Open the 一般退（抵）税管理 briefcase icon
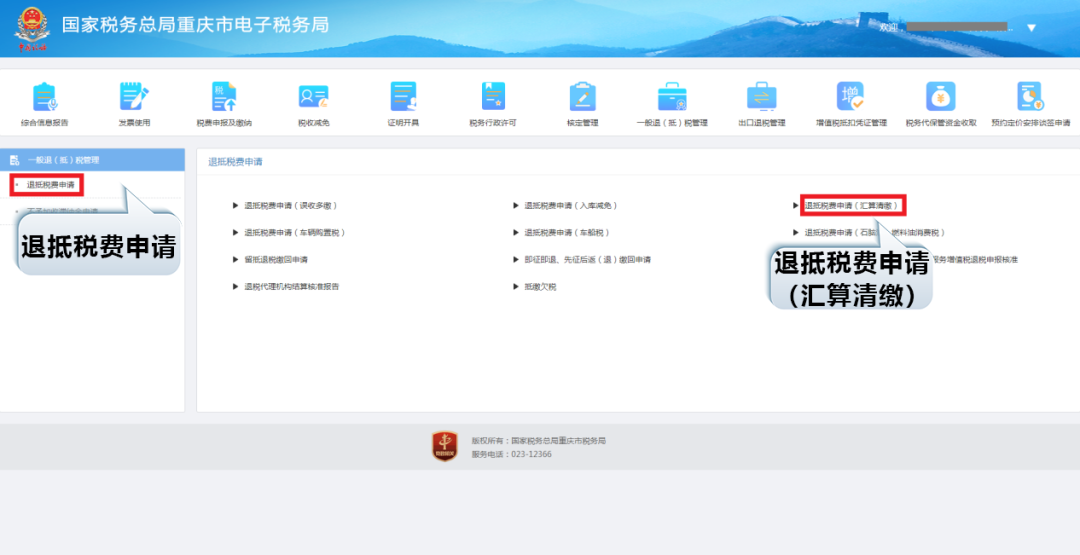The height and width of the screenshot is (555, 1080). coord(672,96)
